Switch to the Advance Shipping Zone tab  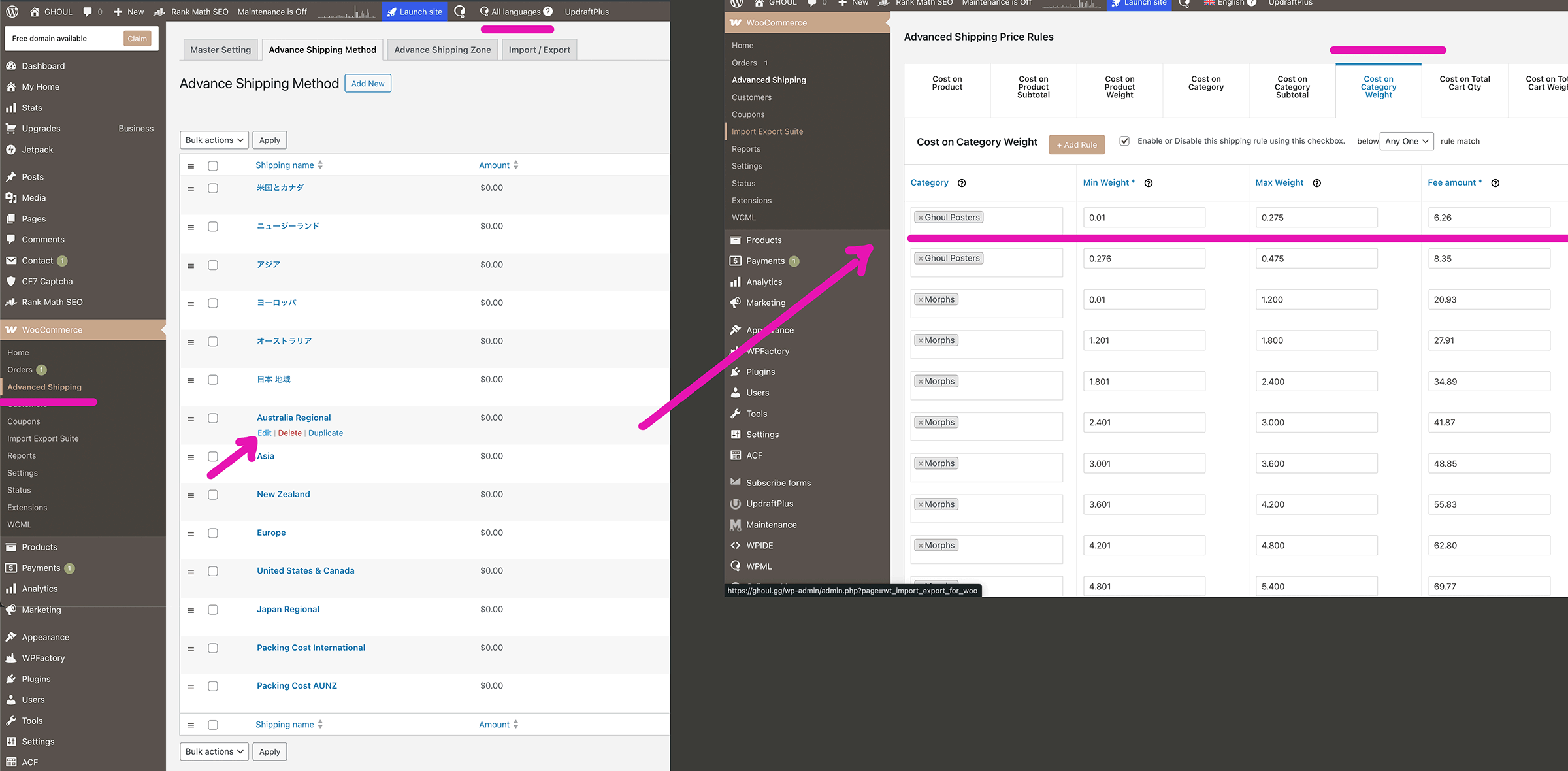click(x=442, y=50)
